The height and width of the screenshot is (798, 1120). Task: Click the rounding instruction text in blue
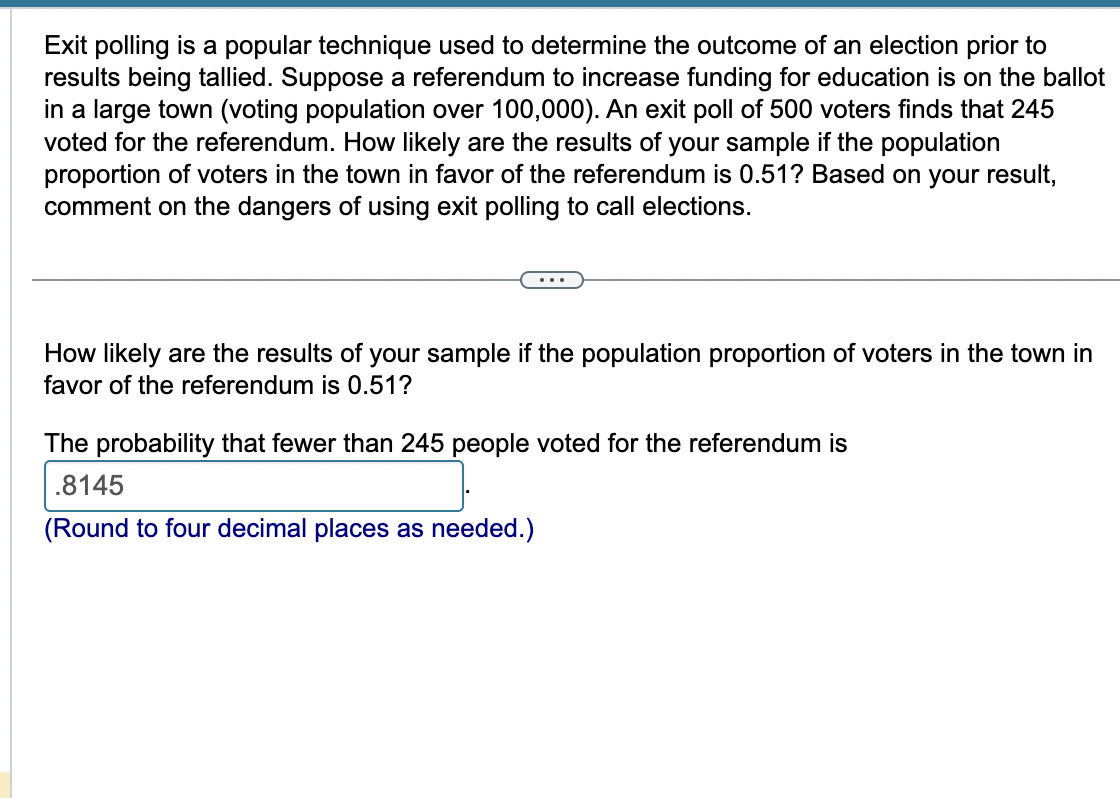[x=290, y=528]
